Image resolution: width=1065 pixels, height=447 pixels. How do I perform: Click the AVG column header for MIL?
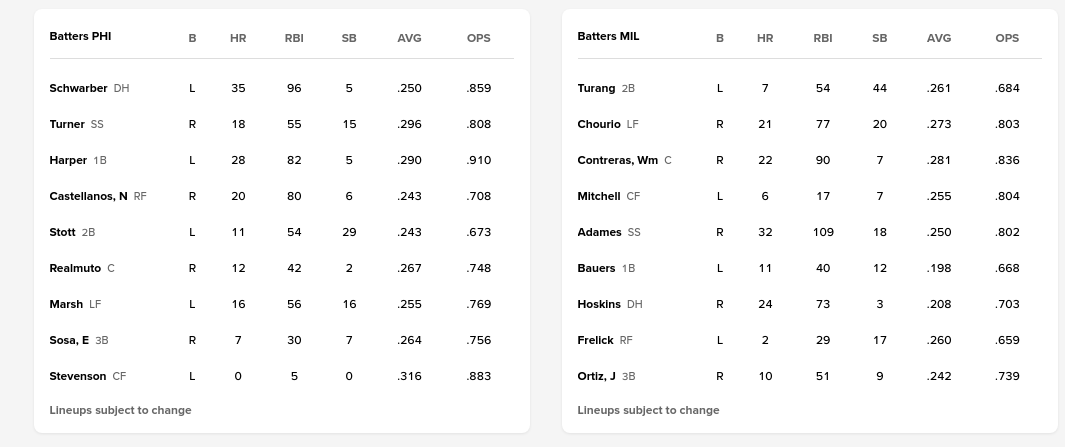tap(939, 38)
